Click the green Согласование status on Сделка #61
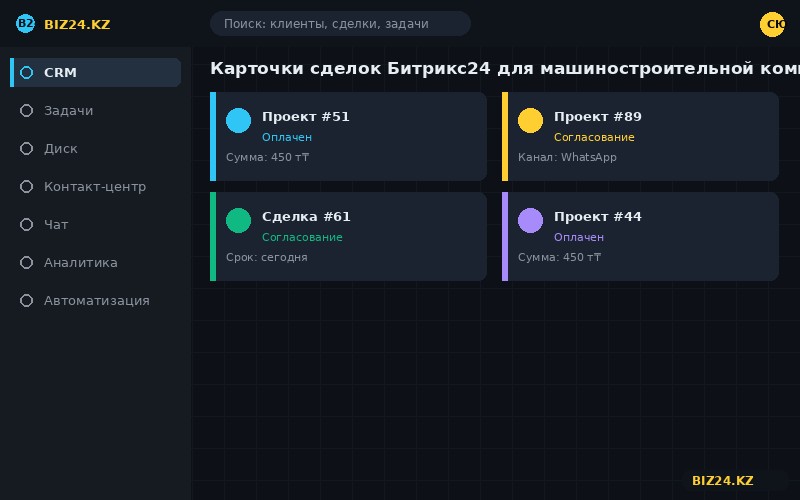 coord(302,237)
